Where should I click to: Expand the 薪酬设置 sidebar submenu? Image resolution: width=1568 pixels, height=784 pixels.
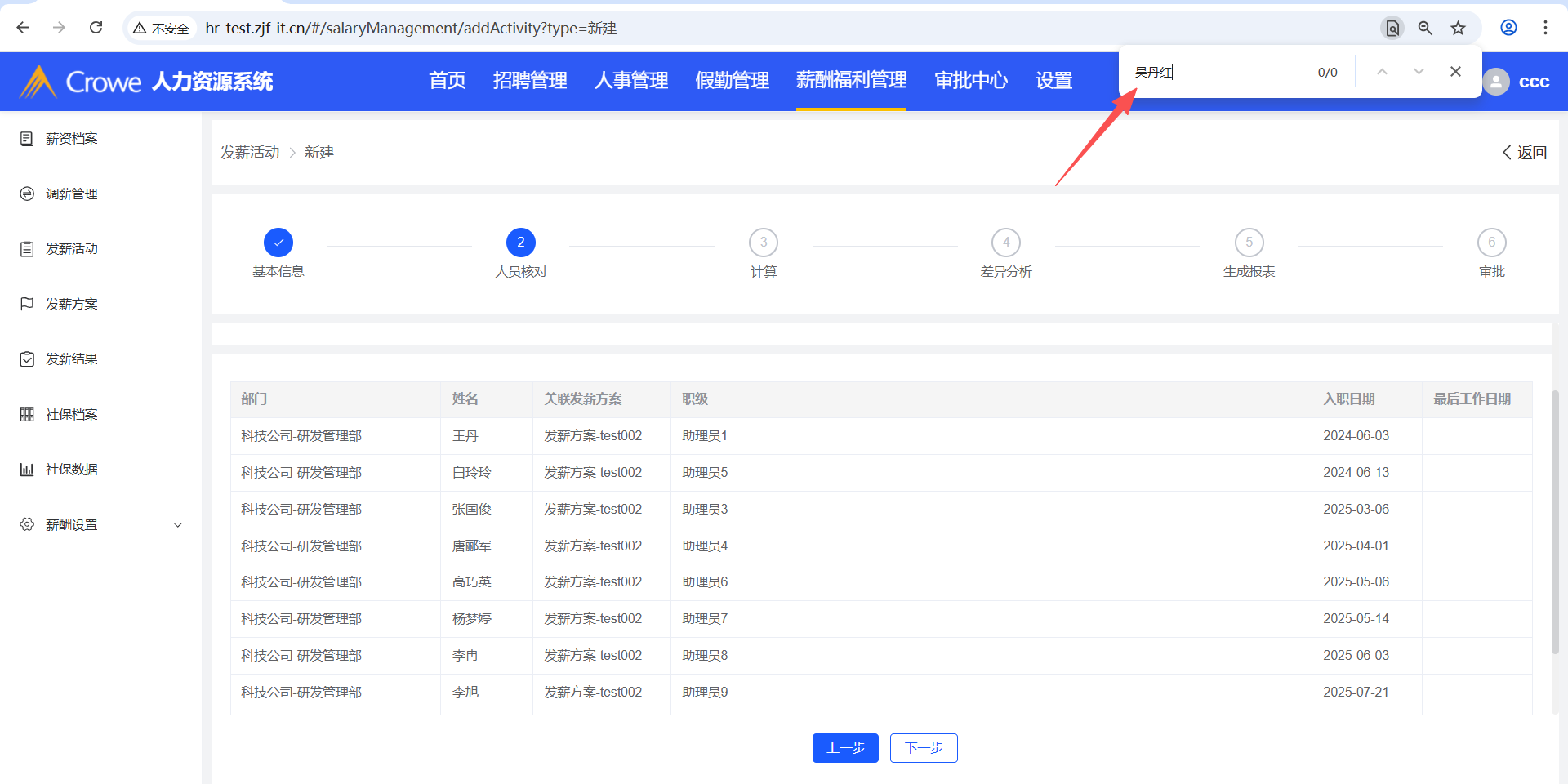pos(178,525)
